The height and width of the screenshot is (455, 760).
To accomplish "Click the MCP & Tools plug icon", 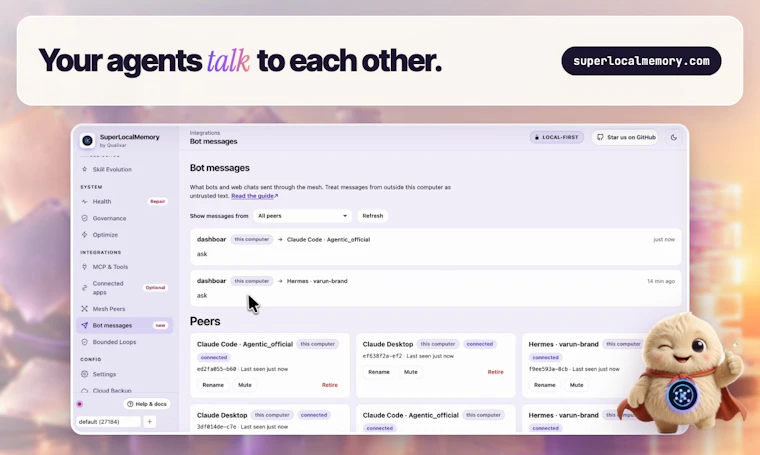I will coord(84,267).
